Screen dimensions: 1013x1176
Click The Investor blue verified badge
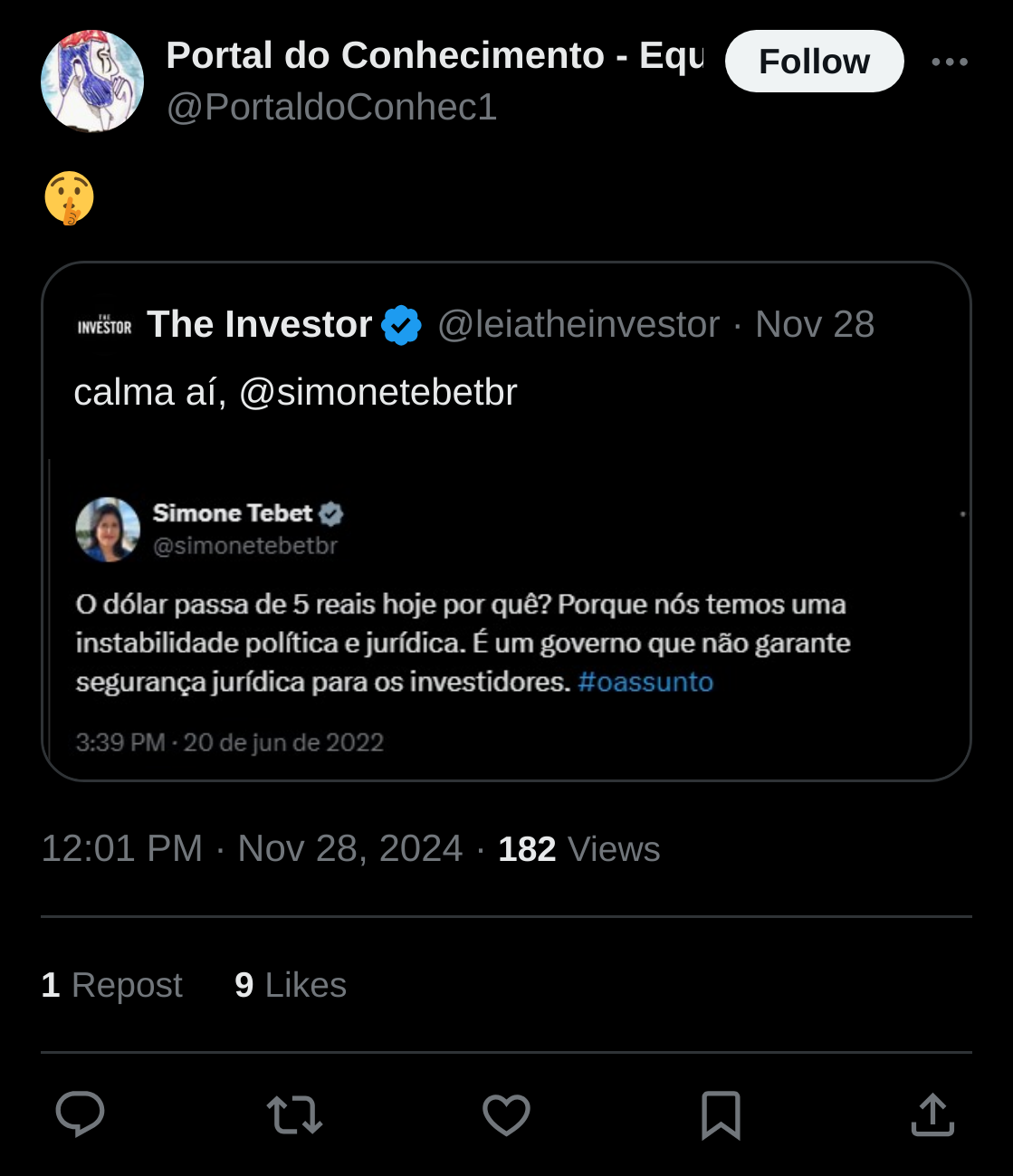(401, 325)
